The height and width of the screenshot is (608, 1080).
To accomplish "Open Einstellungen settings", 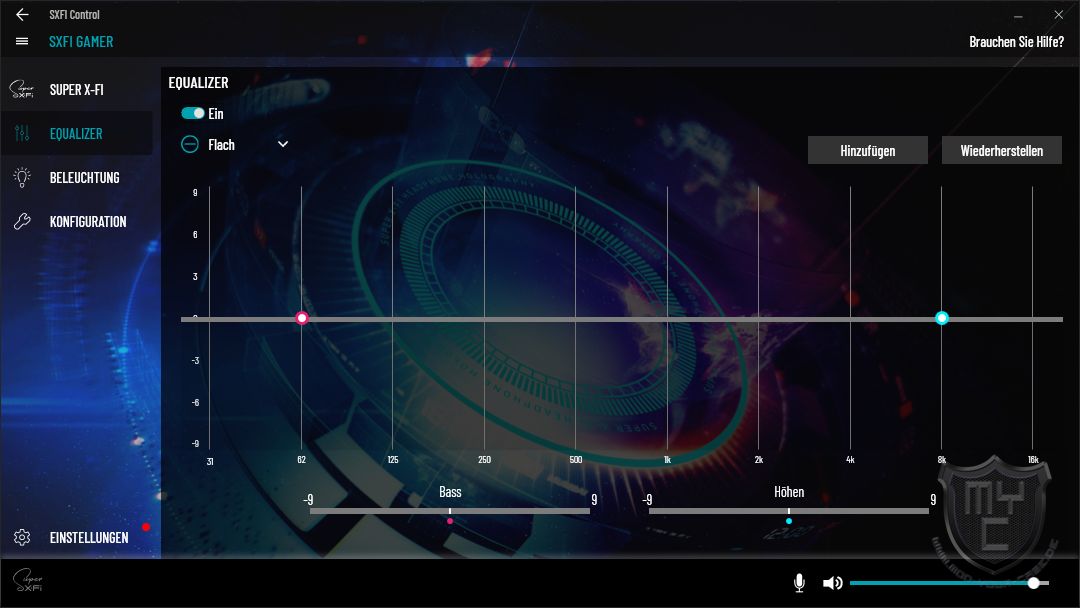I will pos(76,537).
